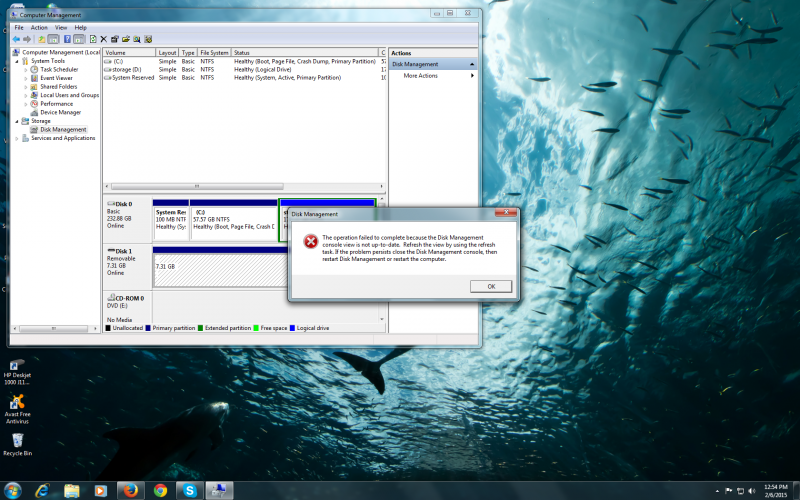Select Device Manager in the tree
The image size is (800, 500).
60,112
